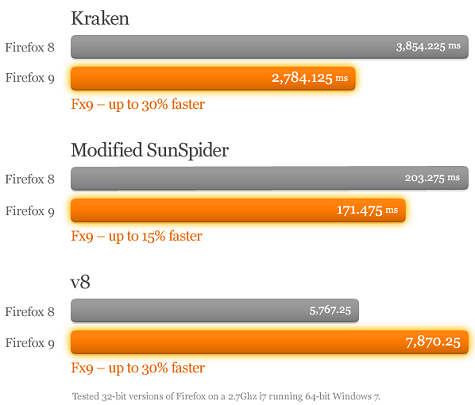Click the Kraken 'Fx9 – up to 30% faster' text
This screenshot has width=475, height=405.
coord(138,104)
